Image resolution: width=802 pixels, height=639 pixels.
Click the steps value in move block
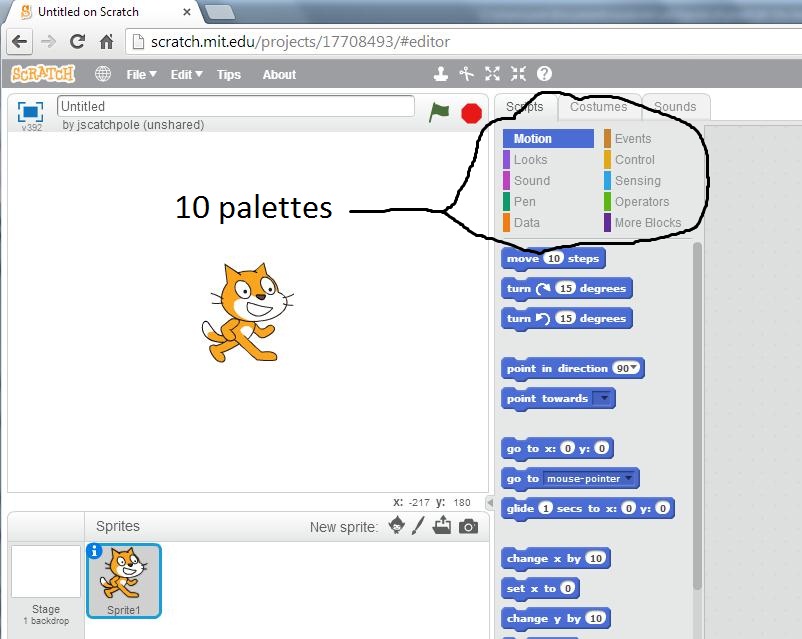[x=553, y=258]
